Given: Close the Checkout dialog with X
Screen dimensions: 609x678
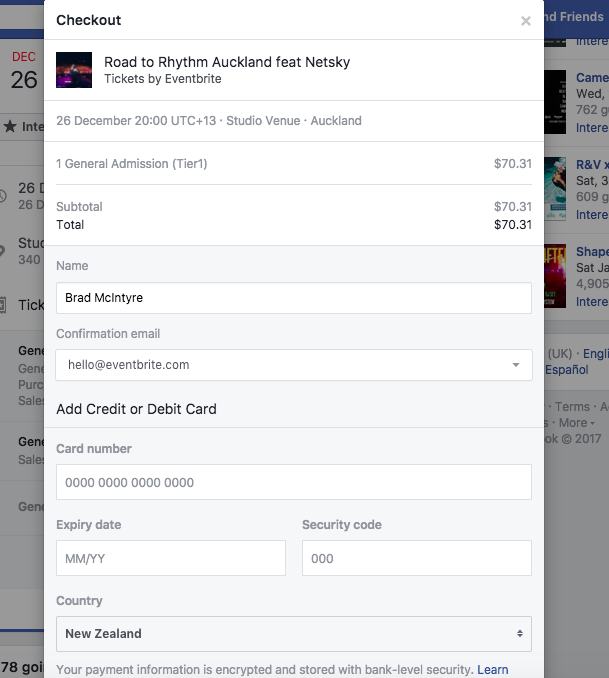Looking at the screenshot, I should coord(526,21).
